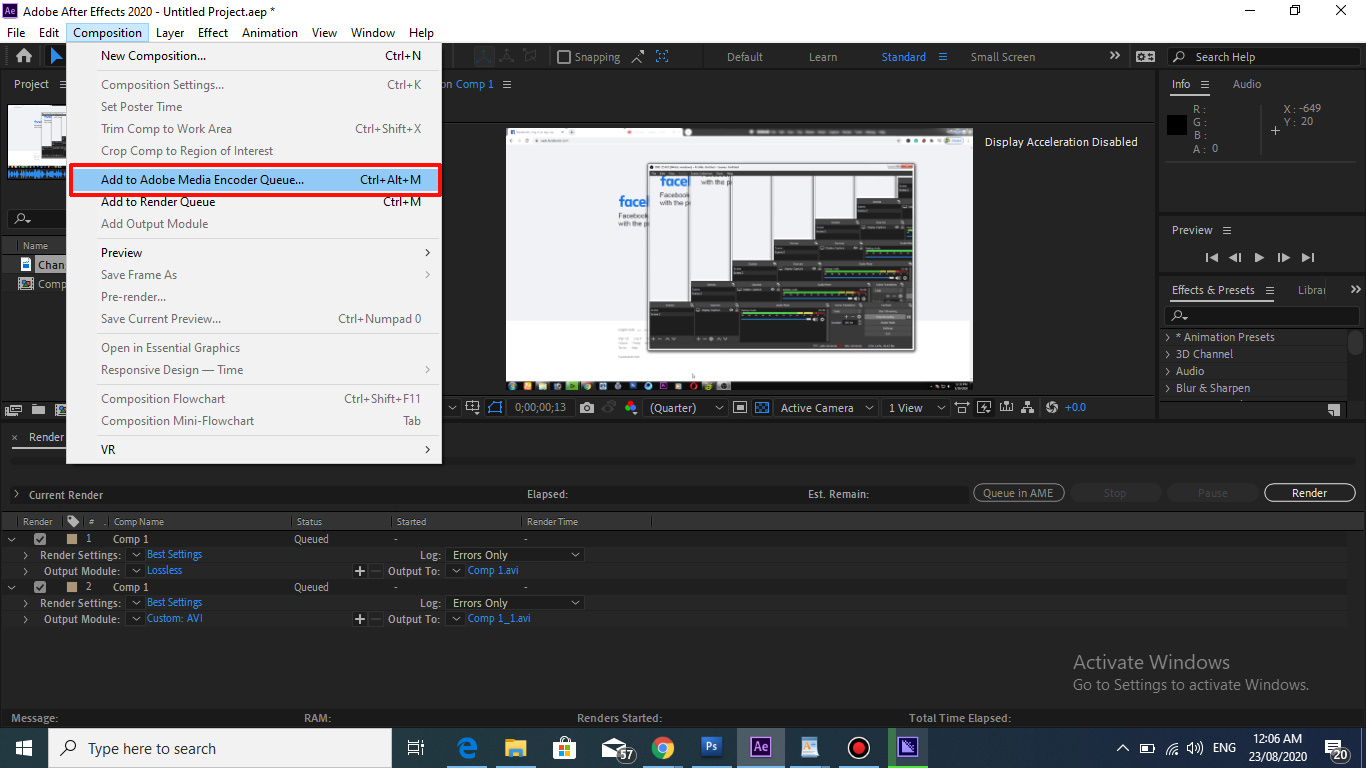Take a snapshot of the composition

587,407
